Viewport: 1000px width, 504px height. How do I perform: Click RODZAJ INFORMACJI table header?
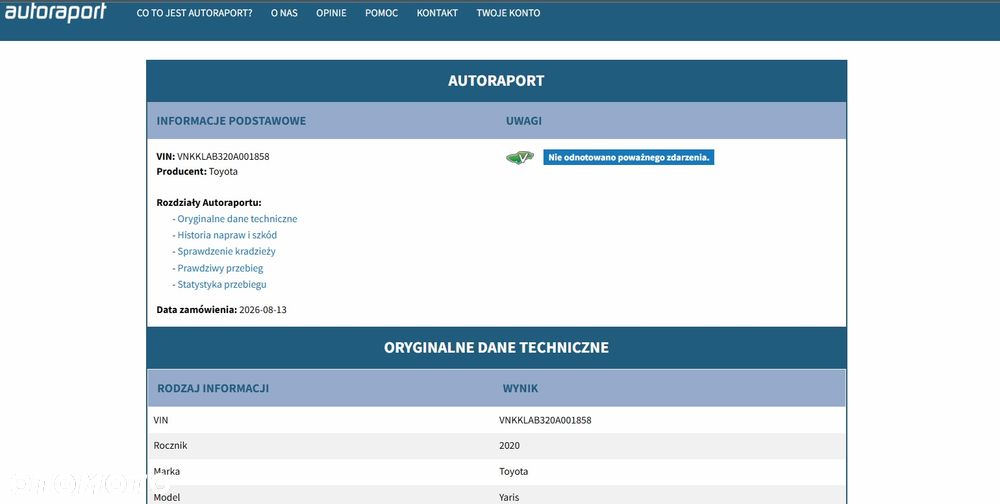(x=213, y=388)
